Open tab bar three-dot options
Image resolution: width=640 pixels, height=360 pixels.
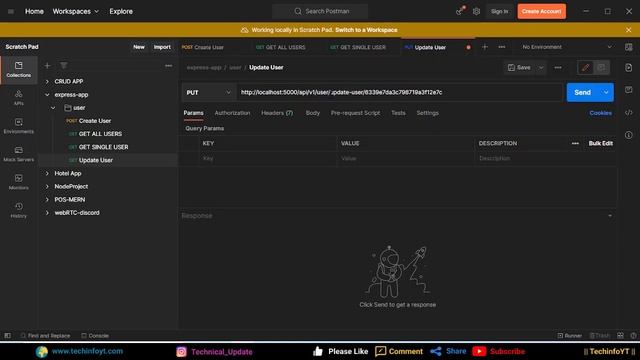pos(502,47)
